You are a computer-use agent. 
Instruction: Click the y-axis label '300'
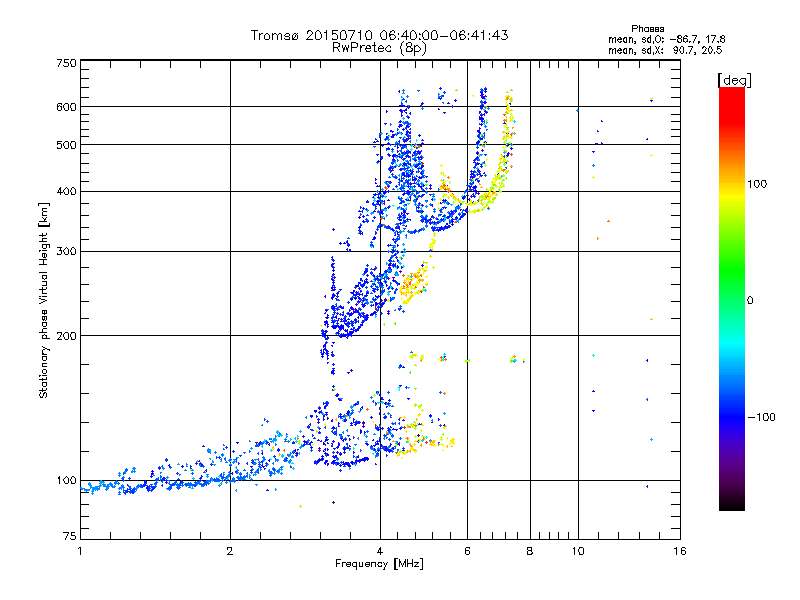pyautogui.click(x=66, y=252)
